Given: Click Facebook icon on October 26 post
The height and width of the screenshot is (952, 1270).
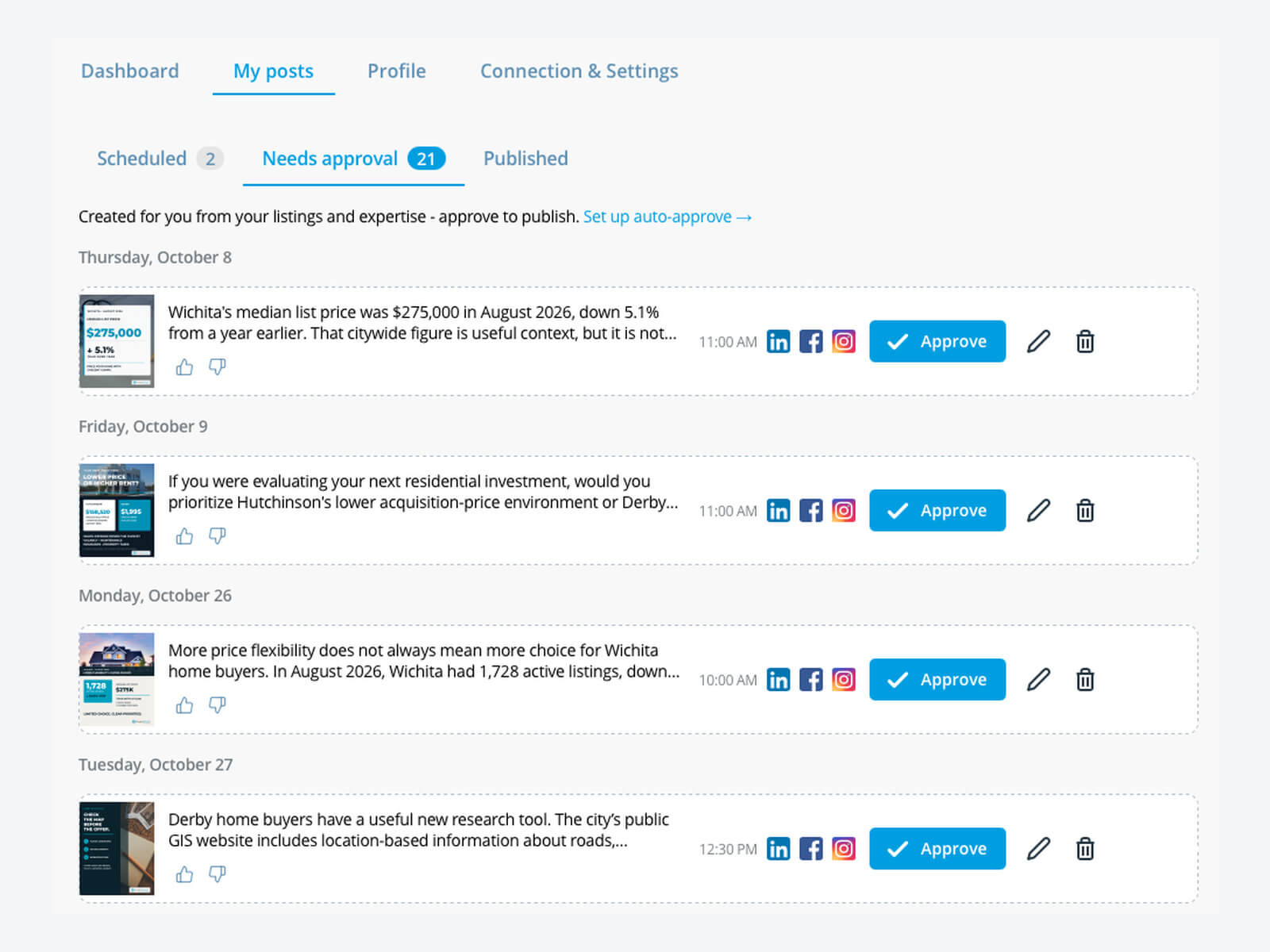Looking at the screenshot, I should point(810,680).
